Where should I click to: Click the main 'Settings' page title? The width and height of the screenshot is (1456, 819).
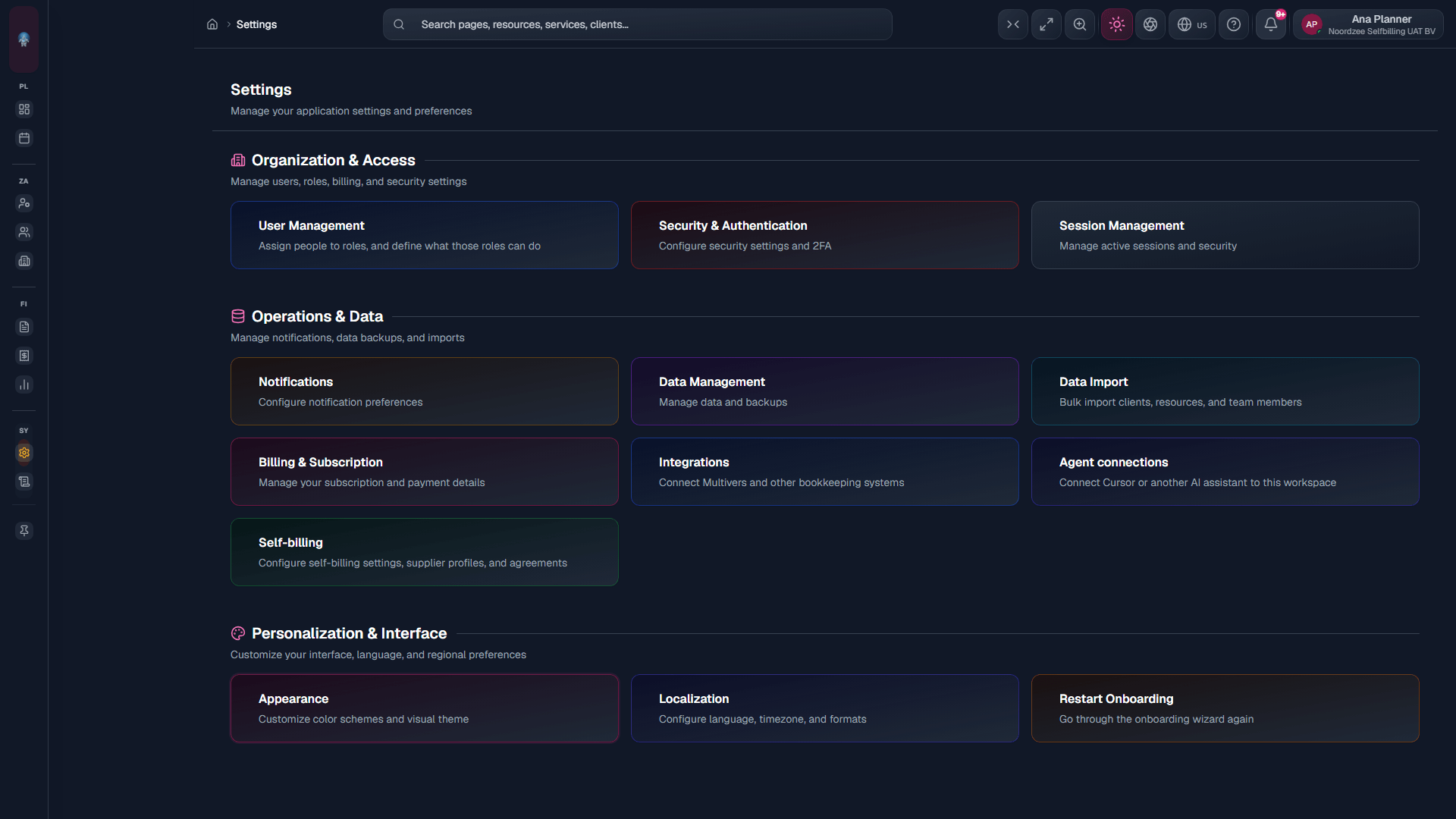(261, 89)
